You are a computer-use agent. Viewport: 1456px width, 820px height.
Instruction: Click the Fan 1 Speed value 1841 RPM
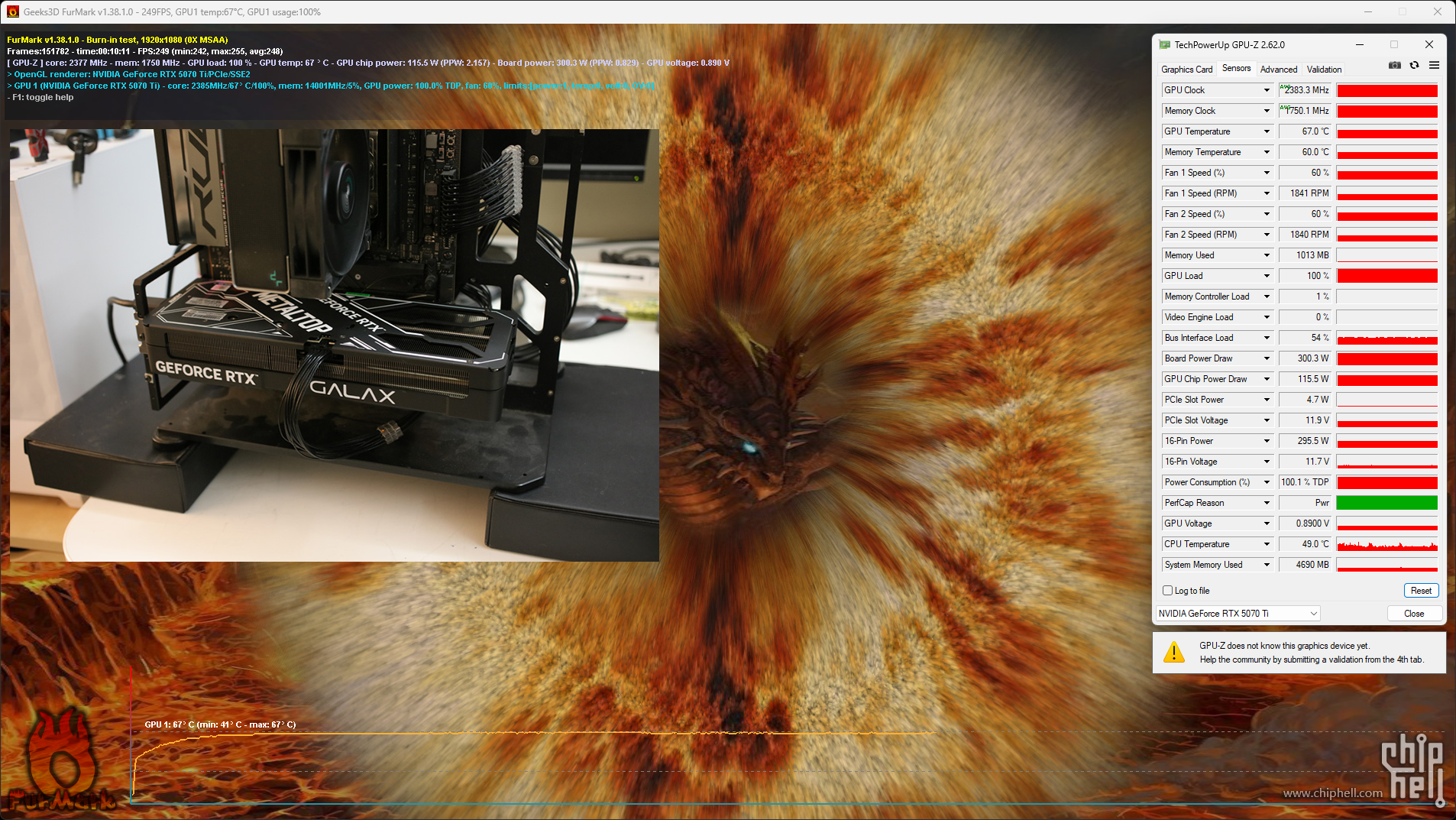tap(1306, 193)
